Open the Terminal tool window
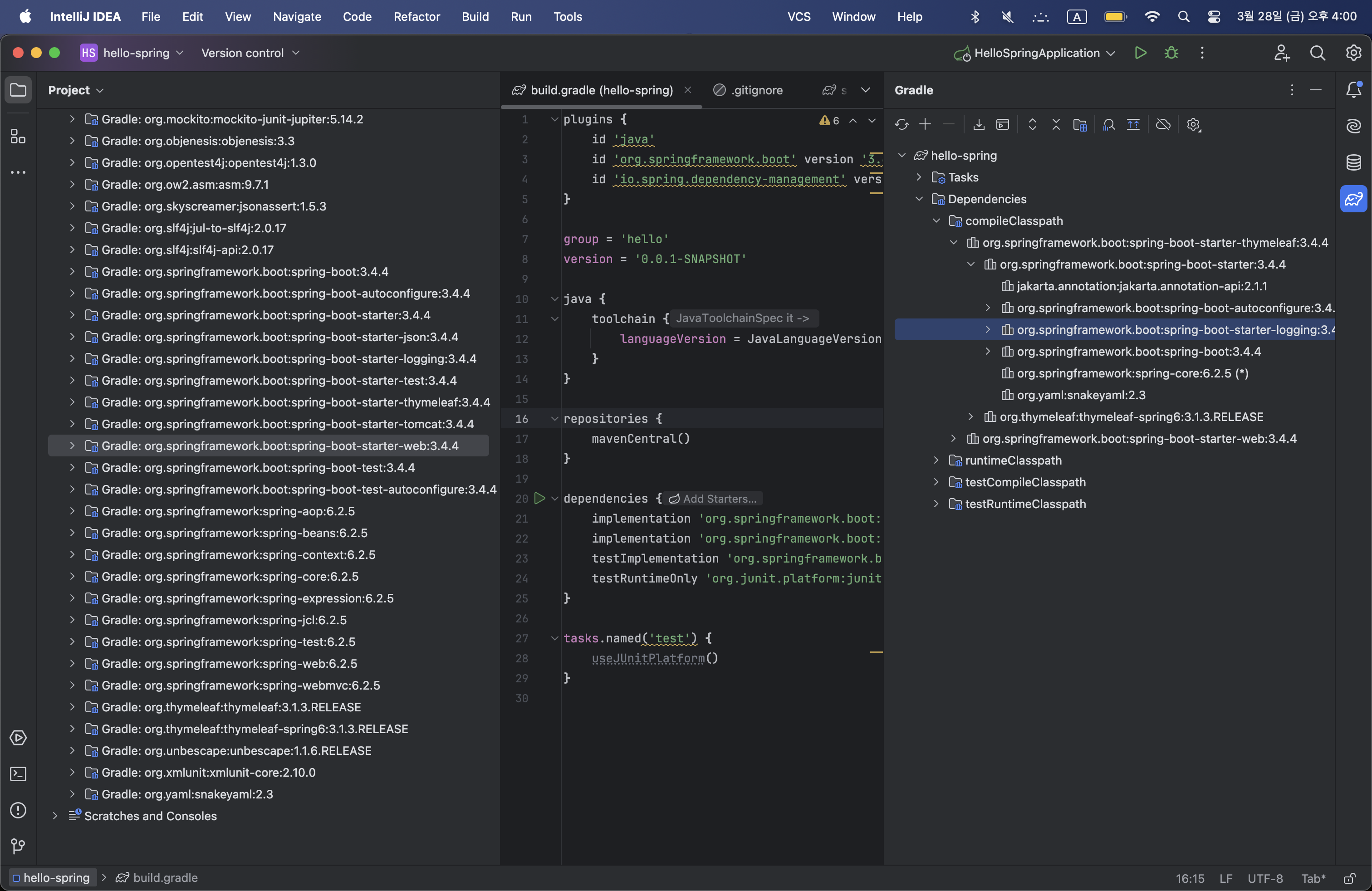This screenshot has width=1372, height=891. click(18, 774)
